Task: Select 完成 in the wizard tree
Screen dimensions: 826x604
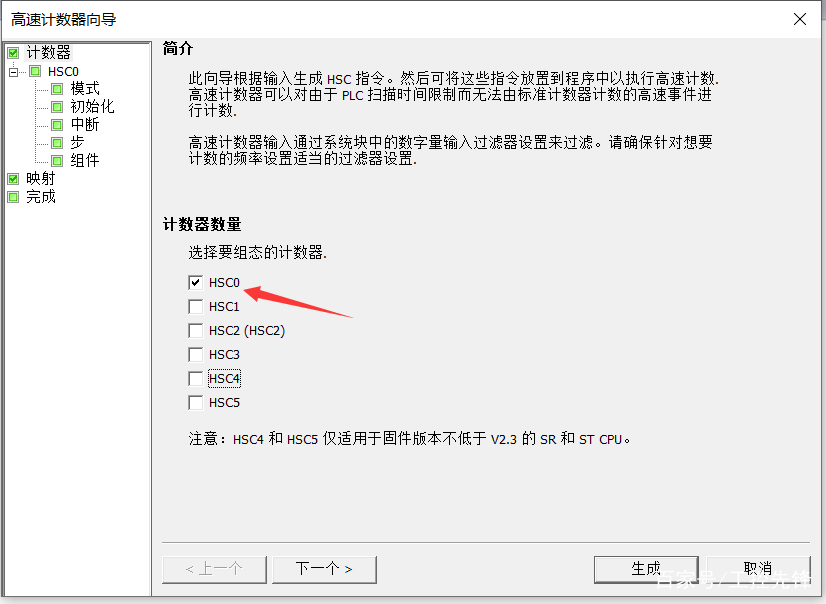Action: coord(41,197)
